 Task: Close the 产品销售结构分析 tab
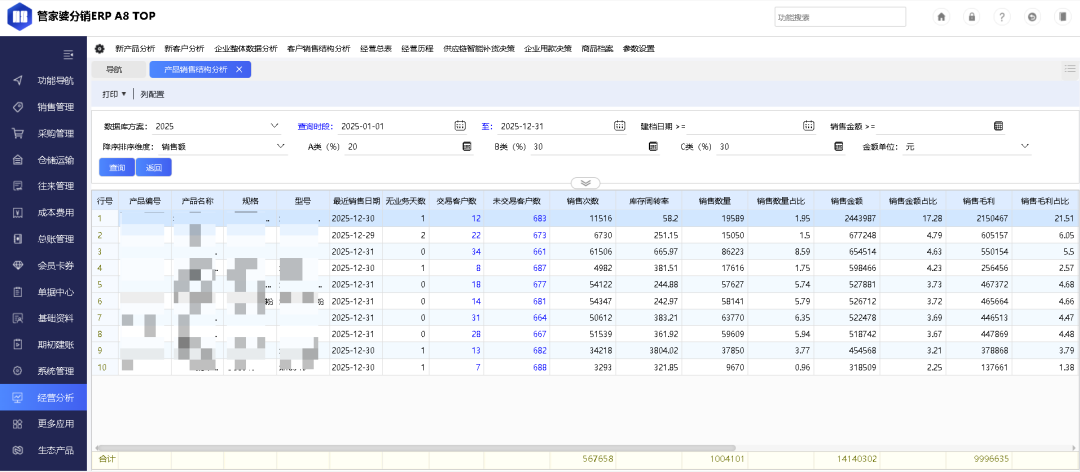tap(239, 70)
